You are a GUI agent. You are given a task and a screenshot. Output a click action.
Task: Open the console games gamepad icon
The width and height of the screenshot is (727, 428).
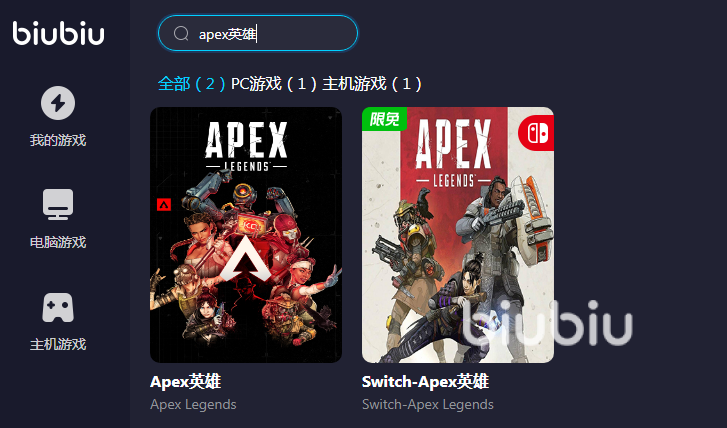[58, 307]
